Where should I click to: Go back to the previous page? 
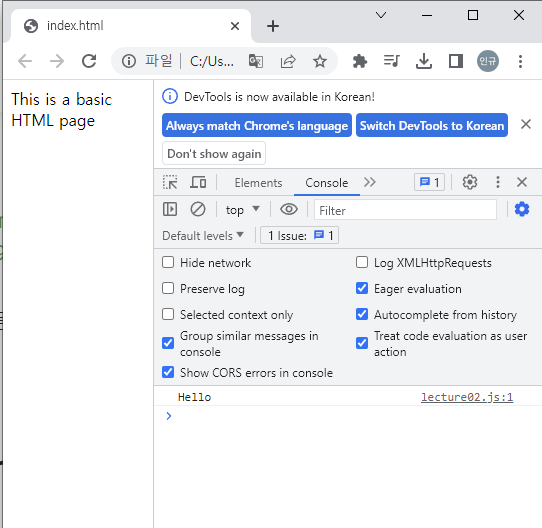(25, 62)
